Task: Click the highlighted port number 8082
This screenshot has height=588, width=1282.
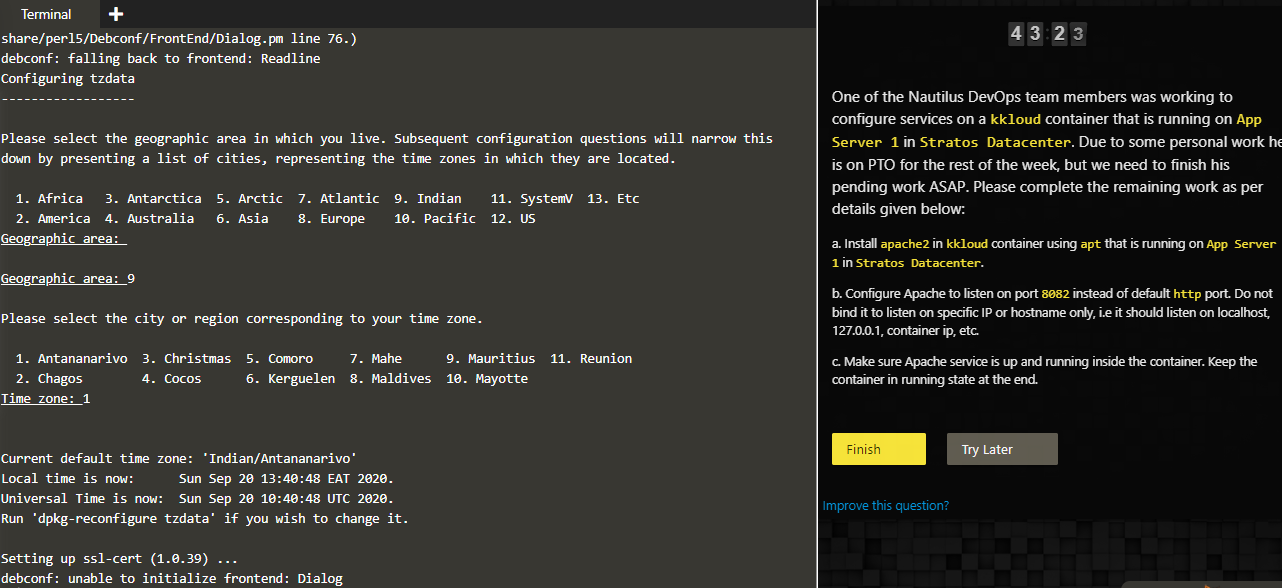Action: coord(1055,294)
